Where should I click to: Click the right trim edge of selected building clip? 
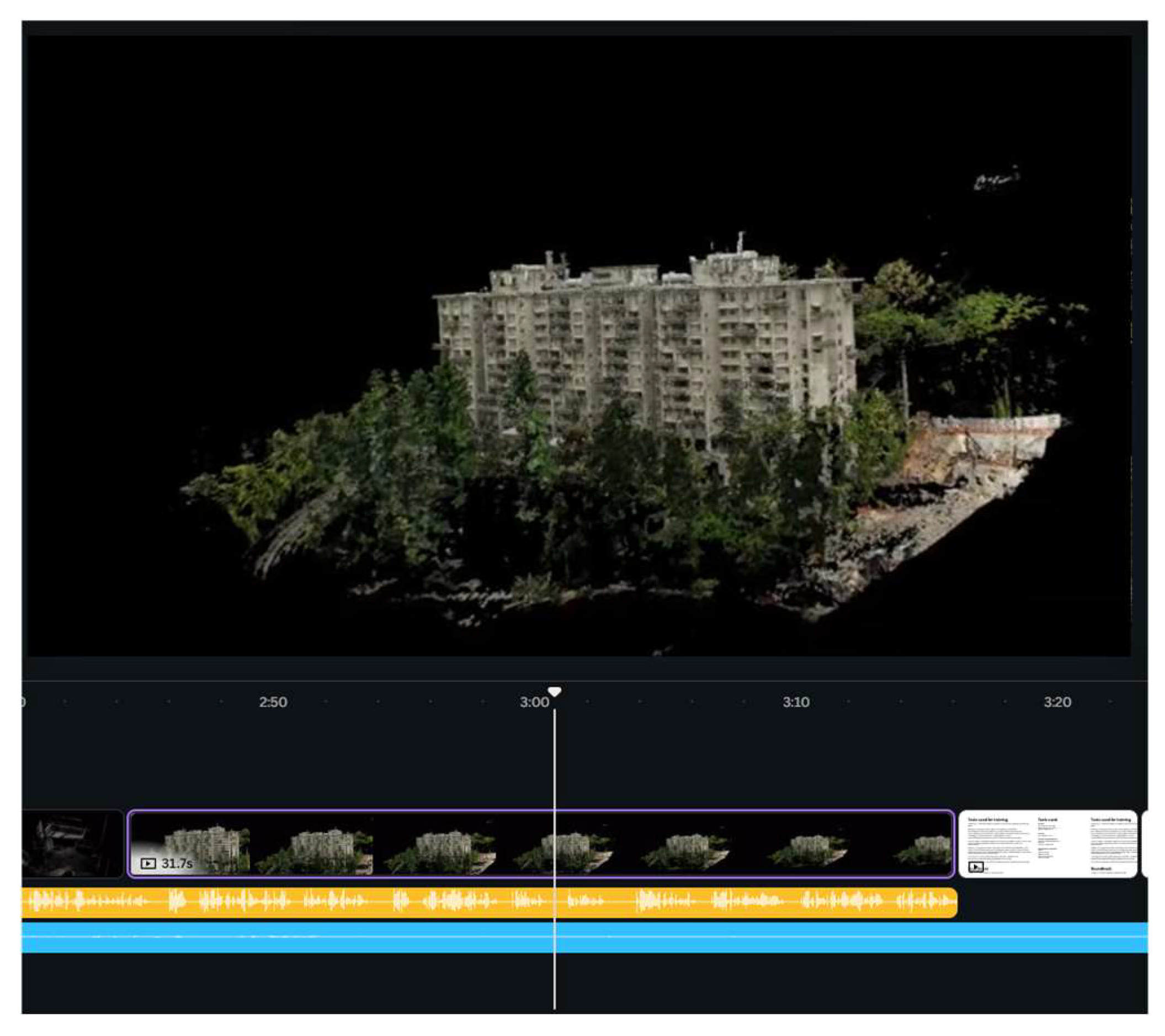tap(953, 844)
